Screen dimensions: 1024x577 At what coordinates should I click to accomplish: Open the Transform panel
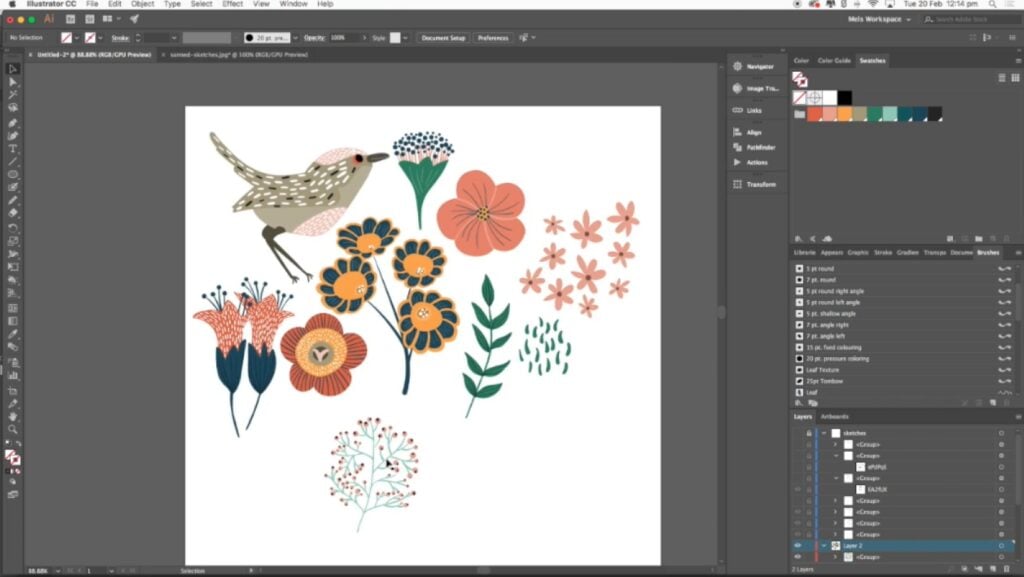[760, 184]
